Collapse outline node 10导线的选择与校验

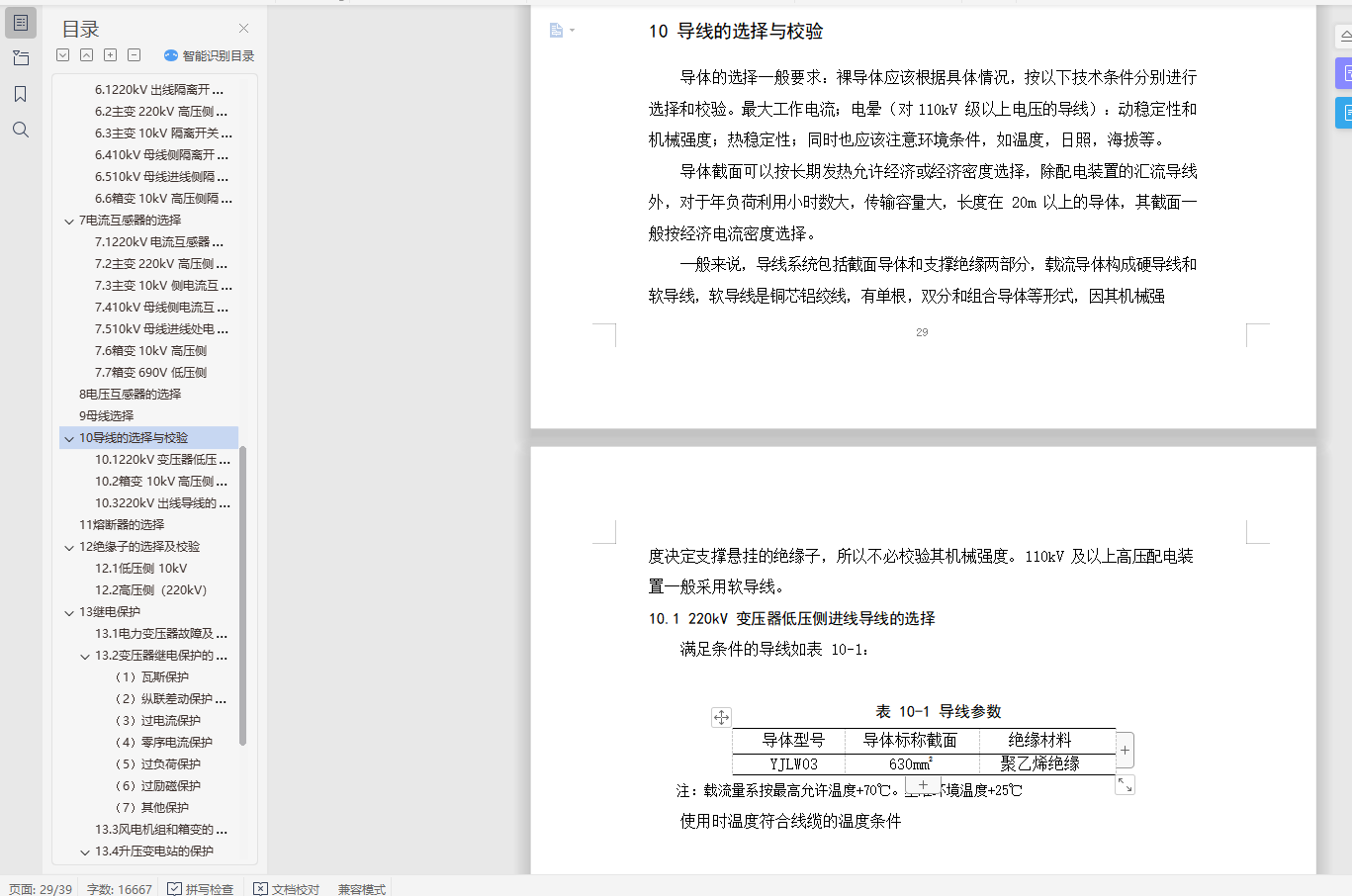(69, 438)
